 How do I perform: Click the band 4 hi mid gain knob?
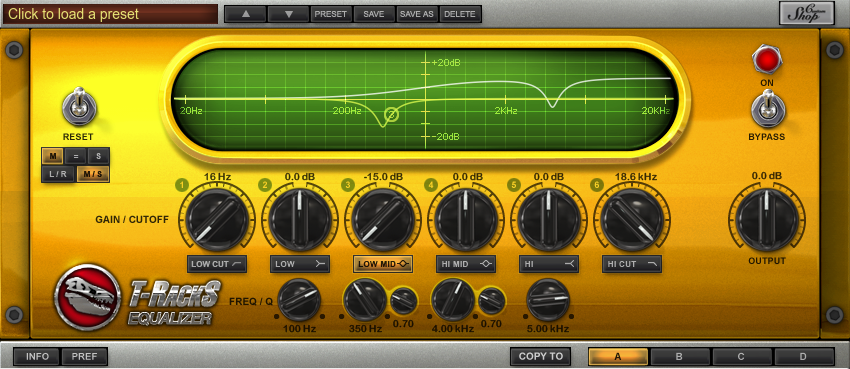466,219
